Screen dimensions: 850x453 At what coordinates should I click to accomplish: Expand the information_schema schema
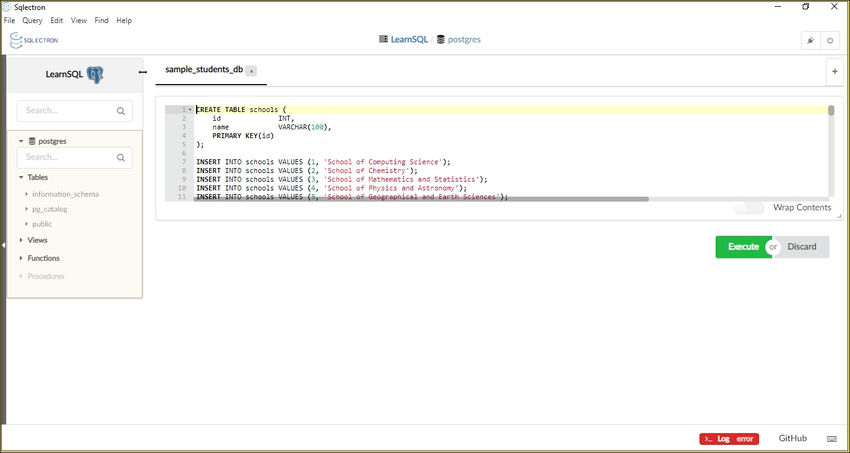click(27, 194)
